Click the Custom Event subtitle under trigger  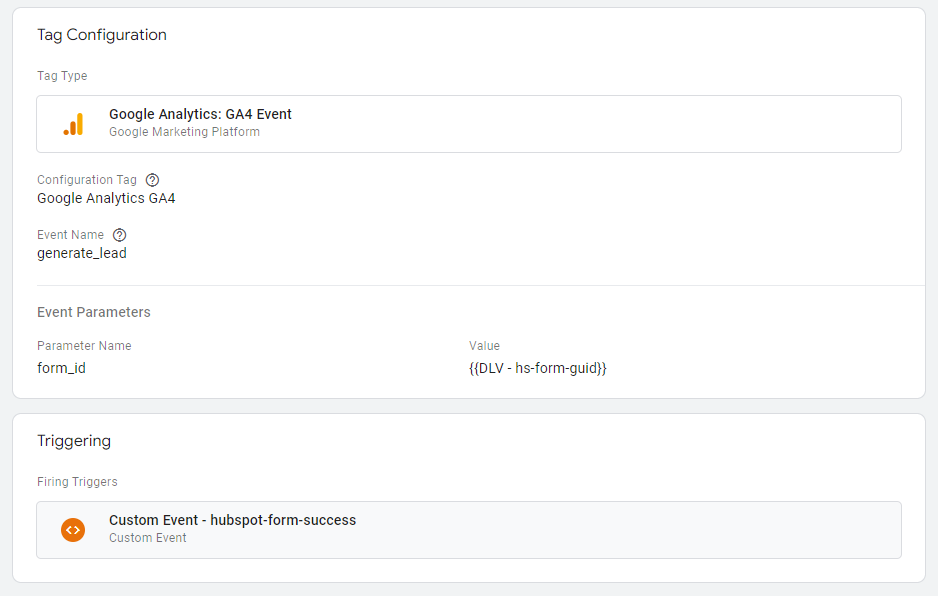(x=148, y=538)
